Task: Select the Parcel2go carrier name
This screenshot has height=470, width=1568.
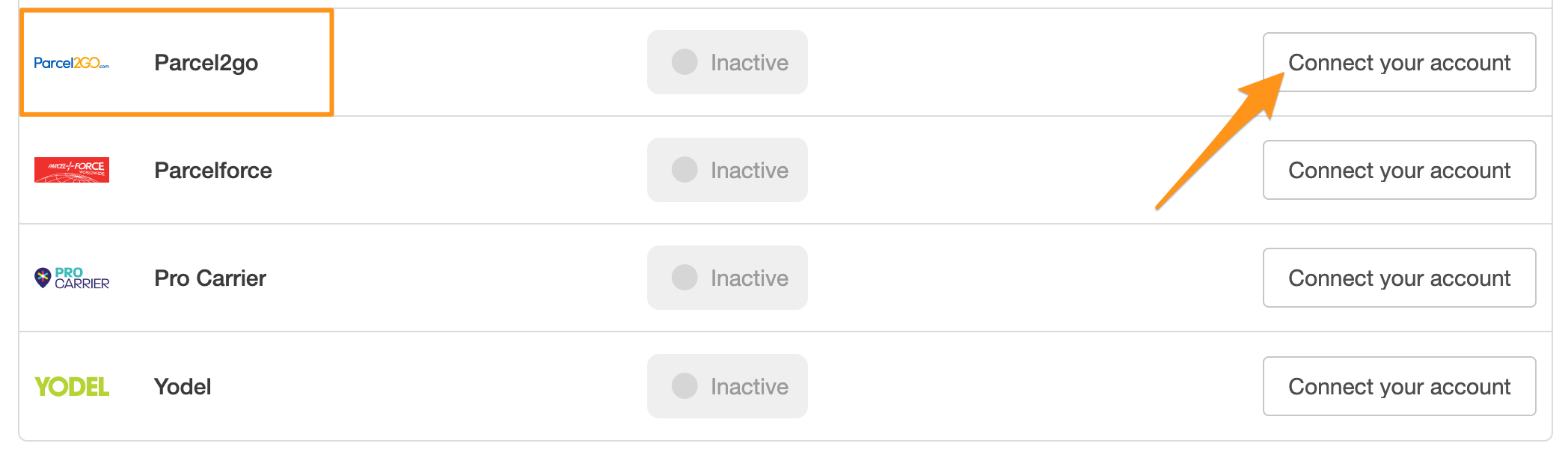Action: coord(206,63)
